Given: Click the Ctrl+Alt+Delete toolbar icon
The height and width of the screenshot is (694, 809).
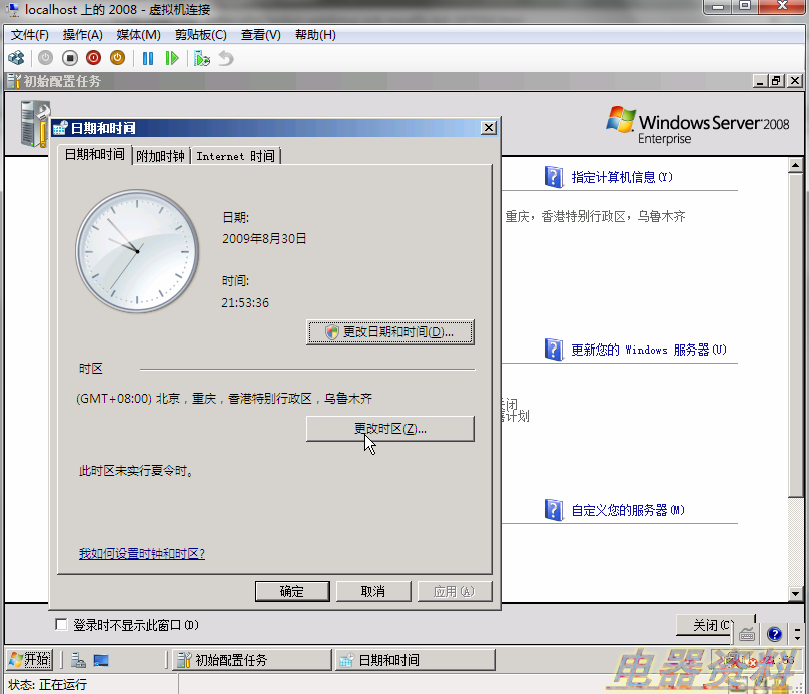Looking at the screenshot, I should click(16, 58).
